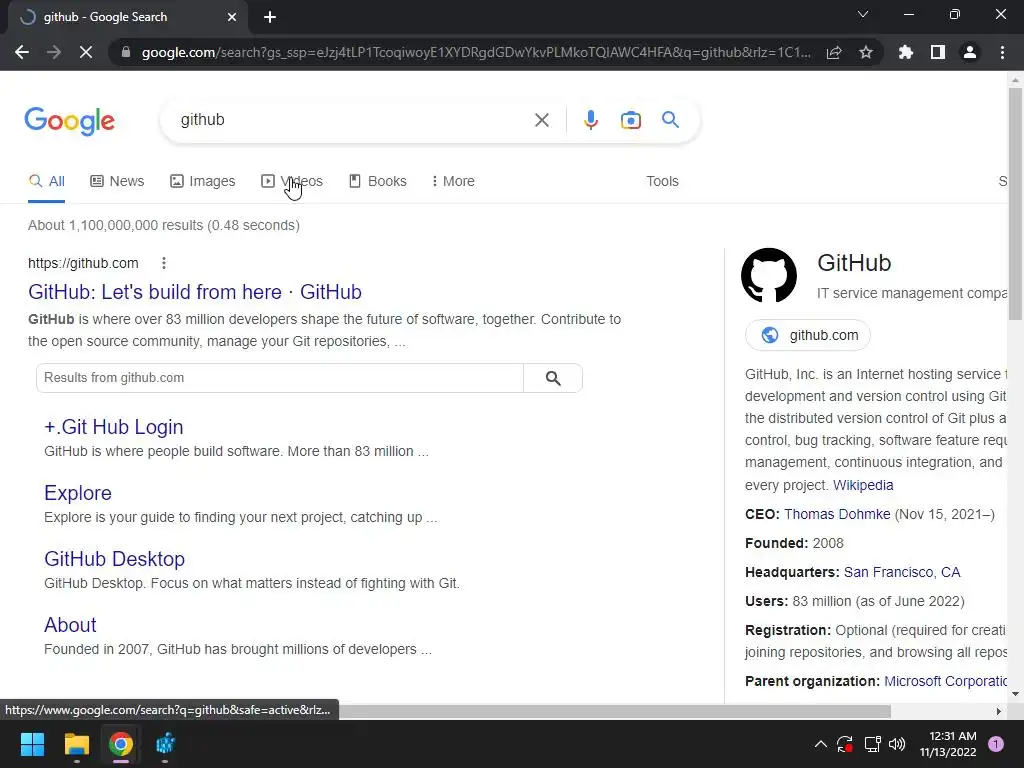1024x768 pixels.
Task: Search by image with camera icon
Action: [x=630, y=120]
